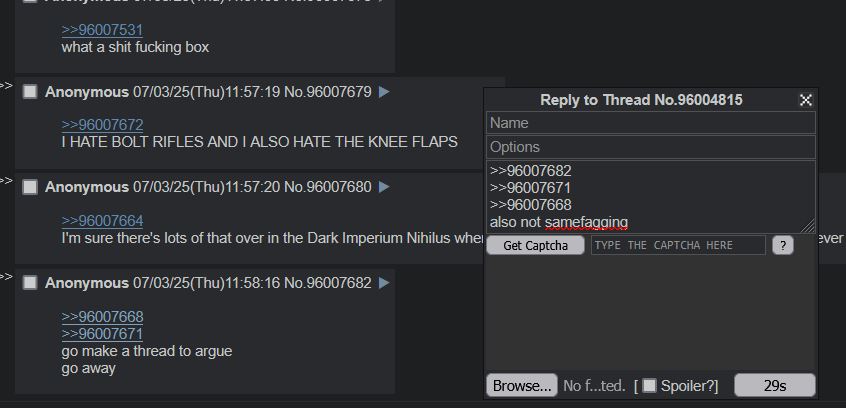Follow quote link >>96007664
Viewport: 846px width, 408px height.
tap(103, 221)
